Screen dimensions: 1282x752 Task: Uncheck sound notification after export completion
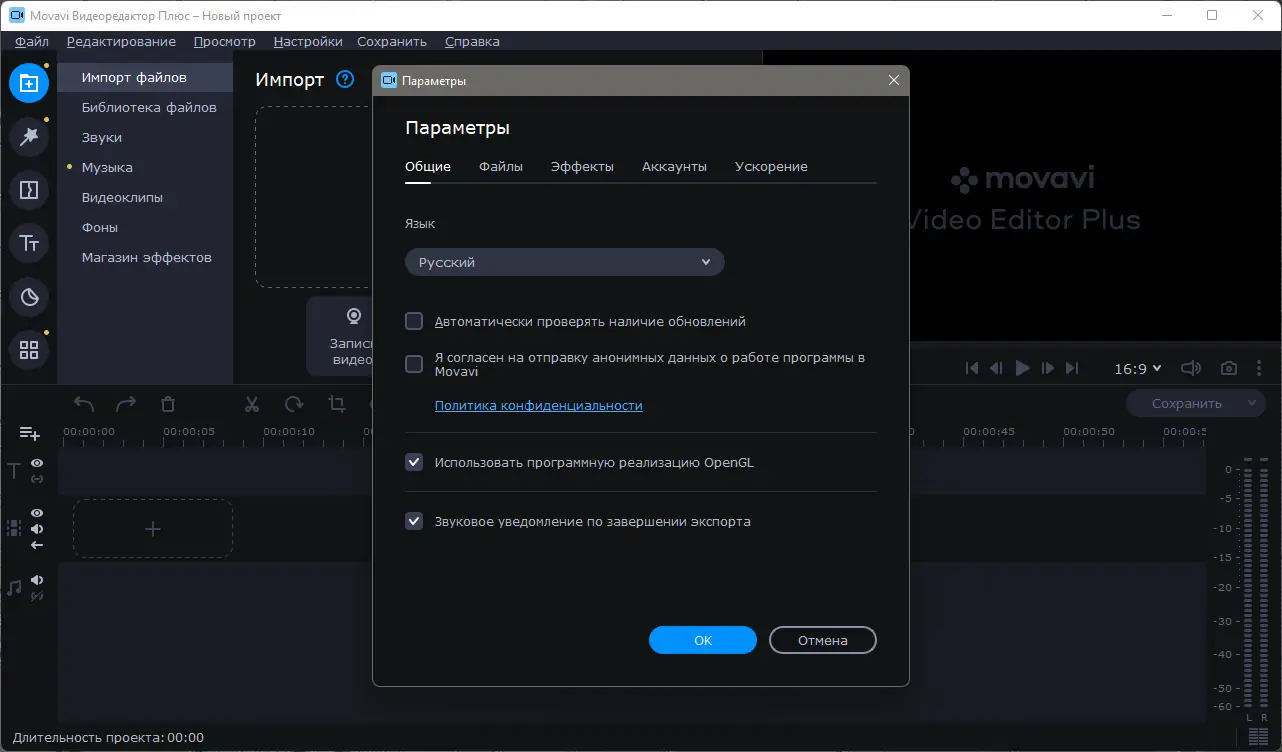tap(413, 521)
